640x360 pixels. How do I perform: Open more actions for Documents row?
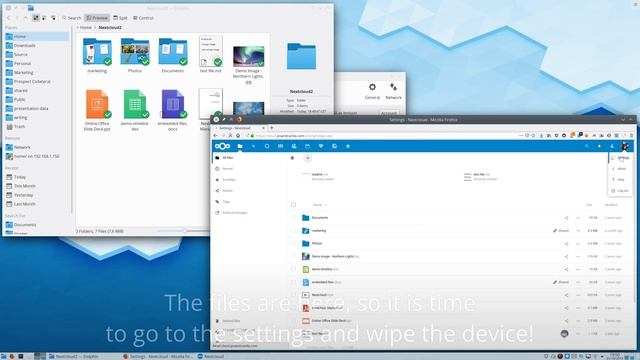click(578, 218)
